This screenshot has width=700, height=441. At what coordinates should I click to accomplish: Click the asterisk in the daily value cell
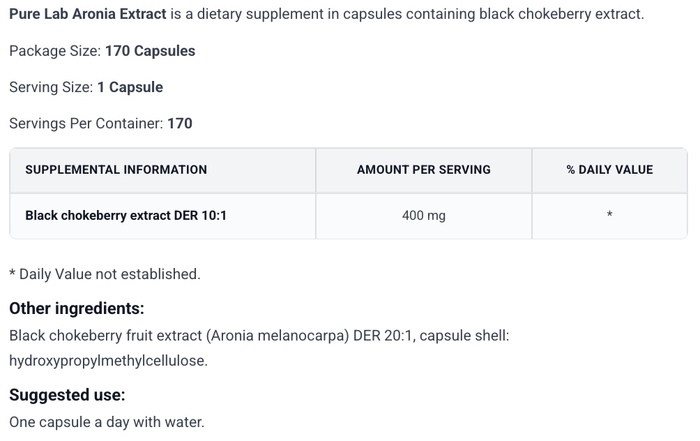coord(609,215)
